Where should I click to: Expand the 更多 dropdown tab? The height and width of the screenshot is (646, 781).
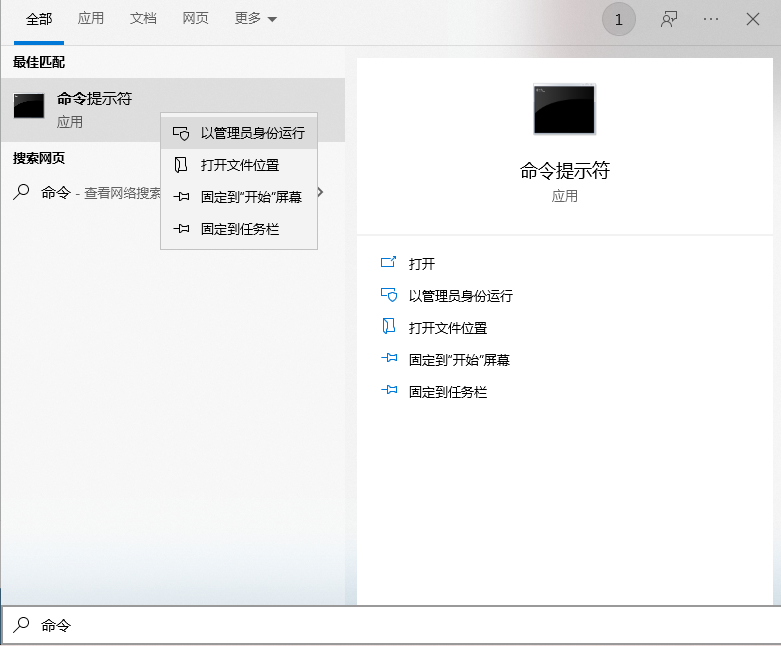point(255,19)
